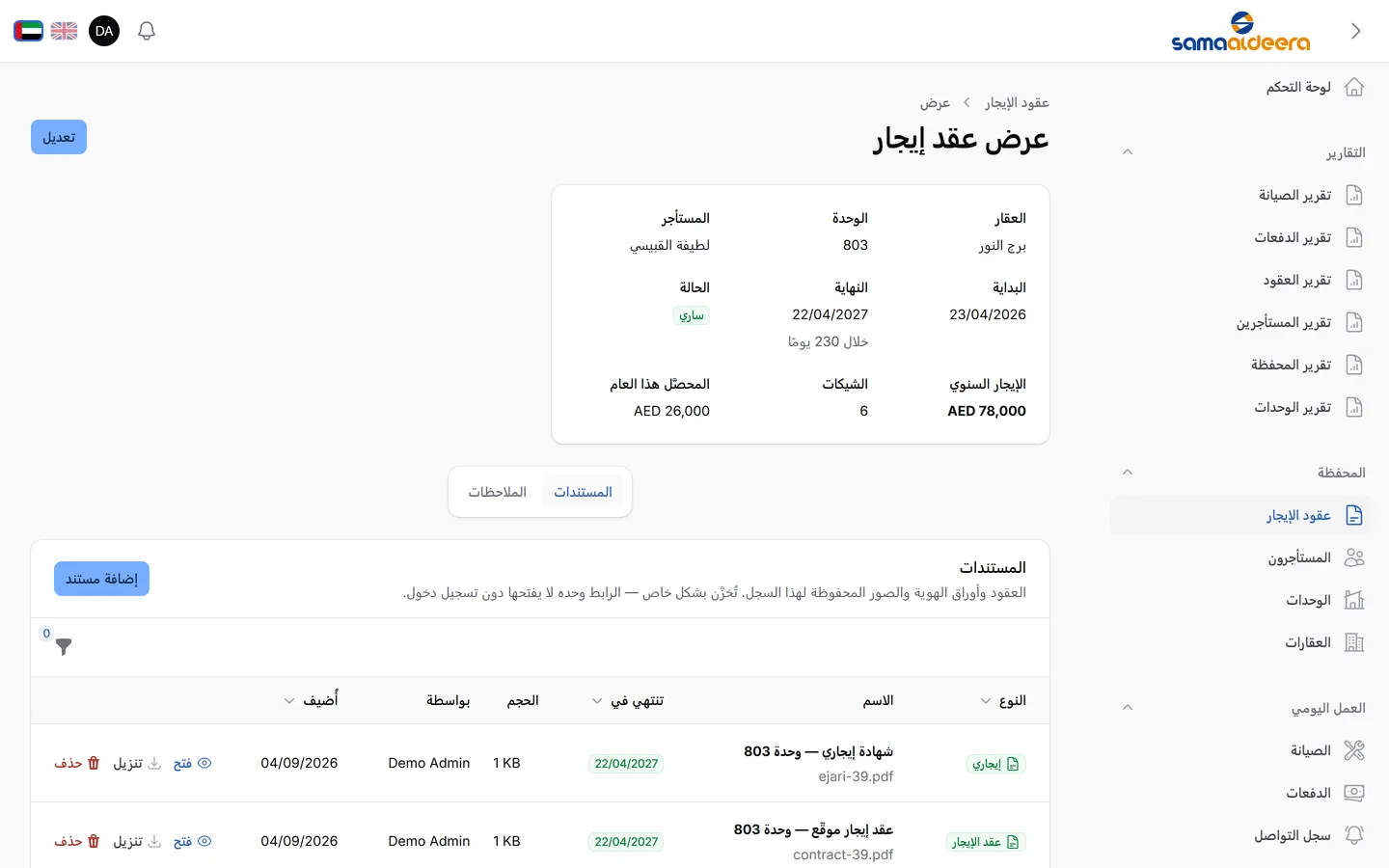Click إضافة مستند add document button
Viewport: 1389px width, 868px height.
point(101,579)
